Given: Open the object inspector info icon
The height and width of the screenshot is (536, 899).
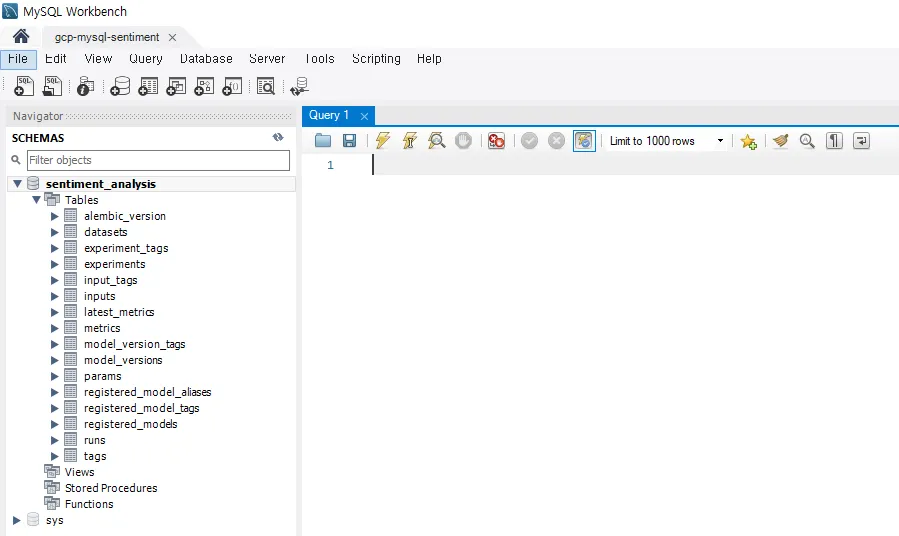Looking at the screenshot, I should [85, 86].
